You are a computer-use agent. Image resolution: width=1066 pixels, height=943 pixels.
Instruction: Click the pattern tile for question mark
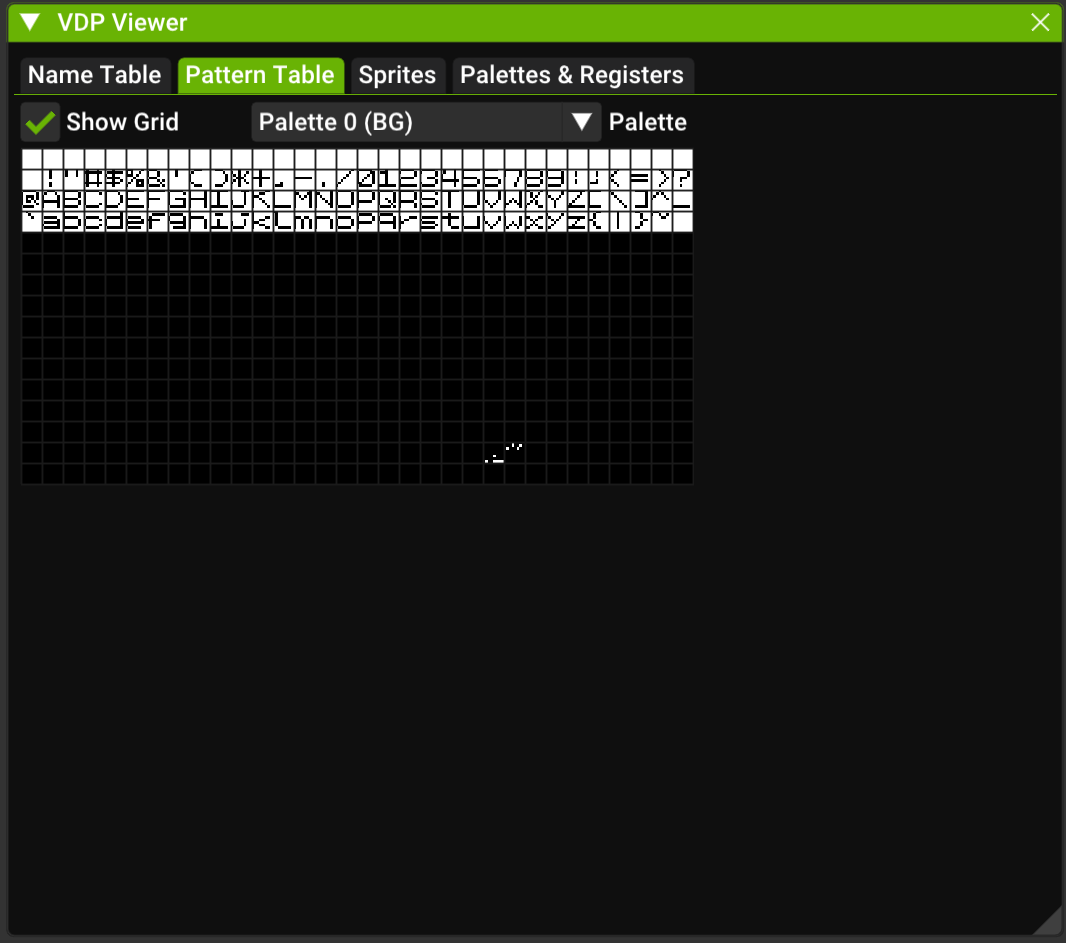point(683,180)
